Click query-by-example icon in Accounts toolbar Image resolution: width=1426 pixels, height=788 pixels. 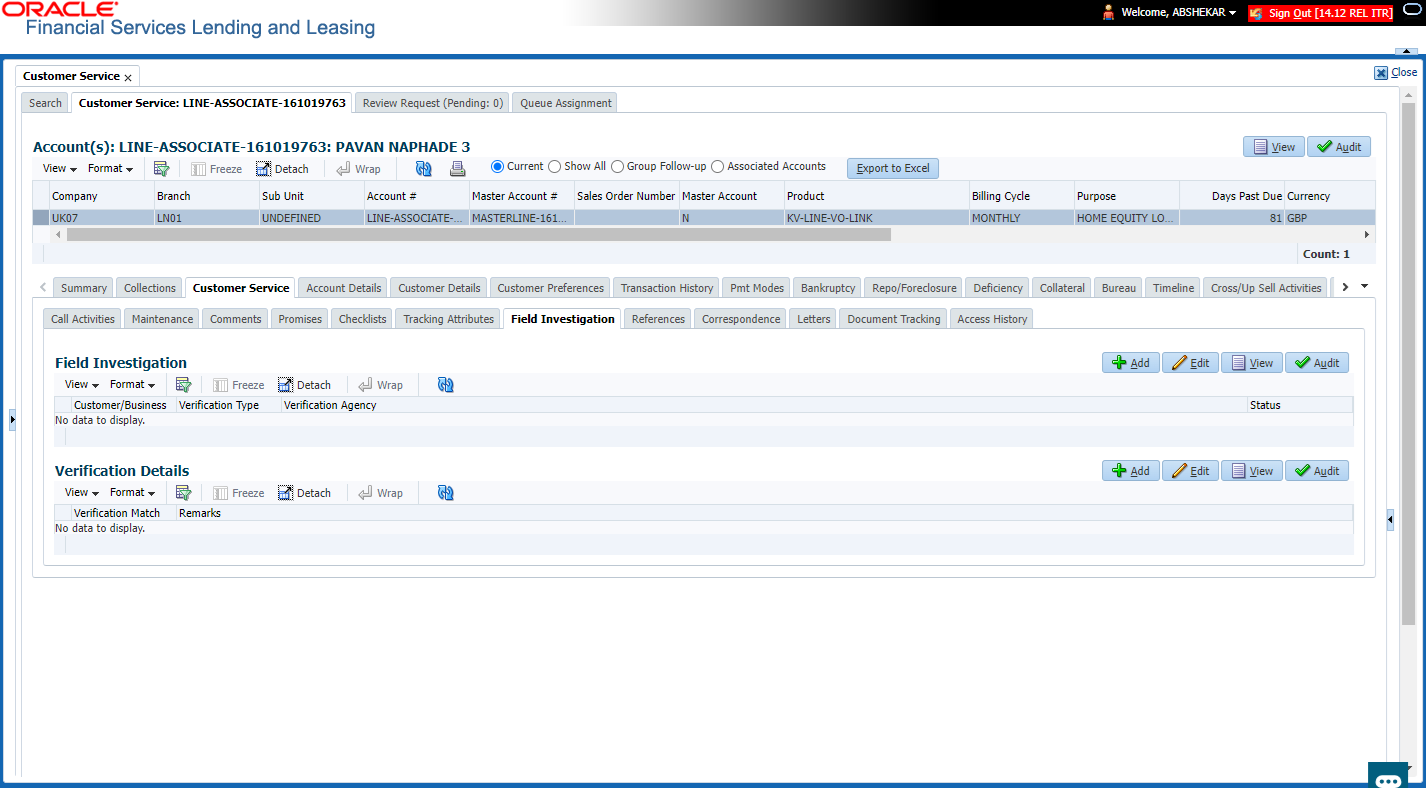pos(161,168)
